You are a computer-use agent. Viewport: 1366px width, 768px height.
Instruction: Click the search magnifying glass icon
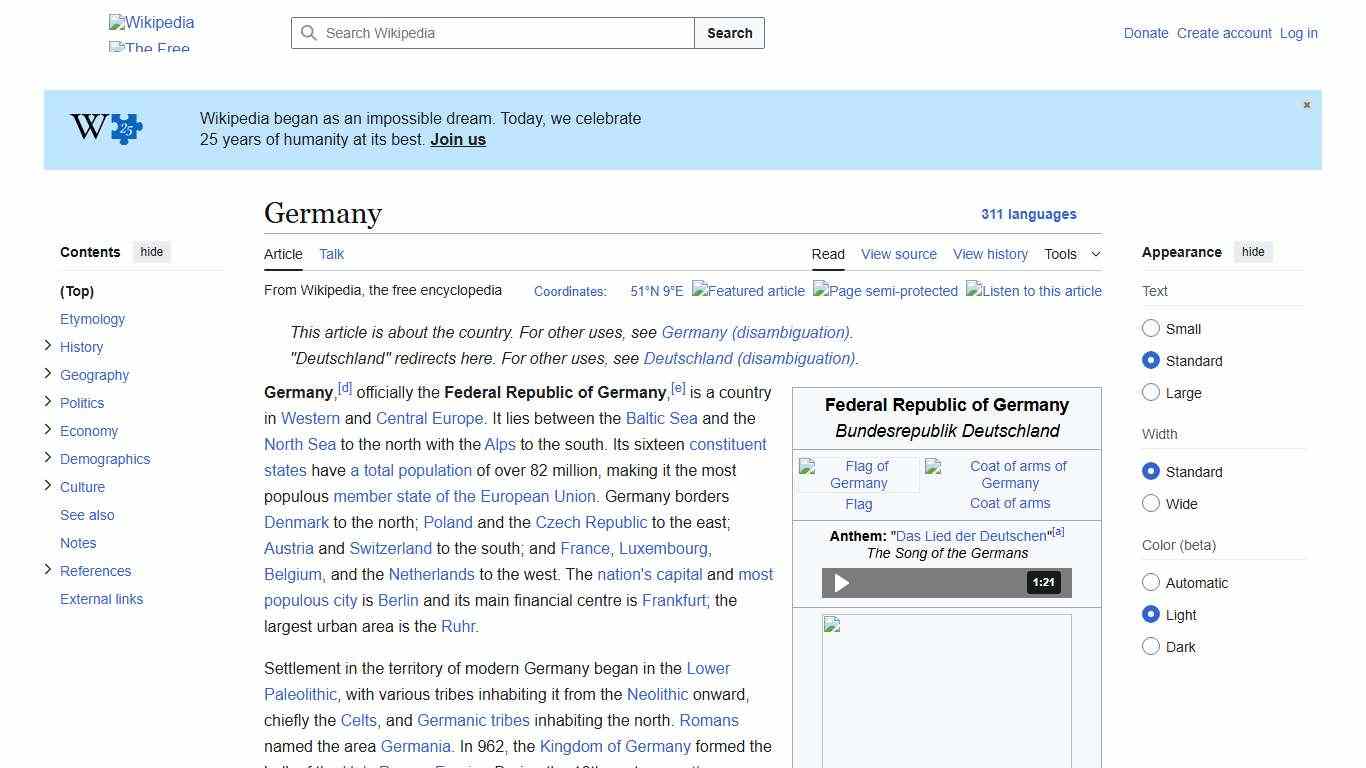309,33
